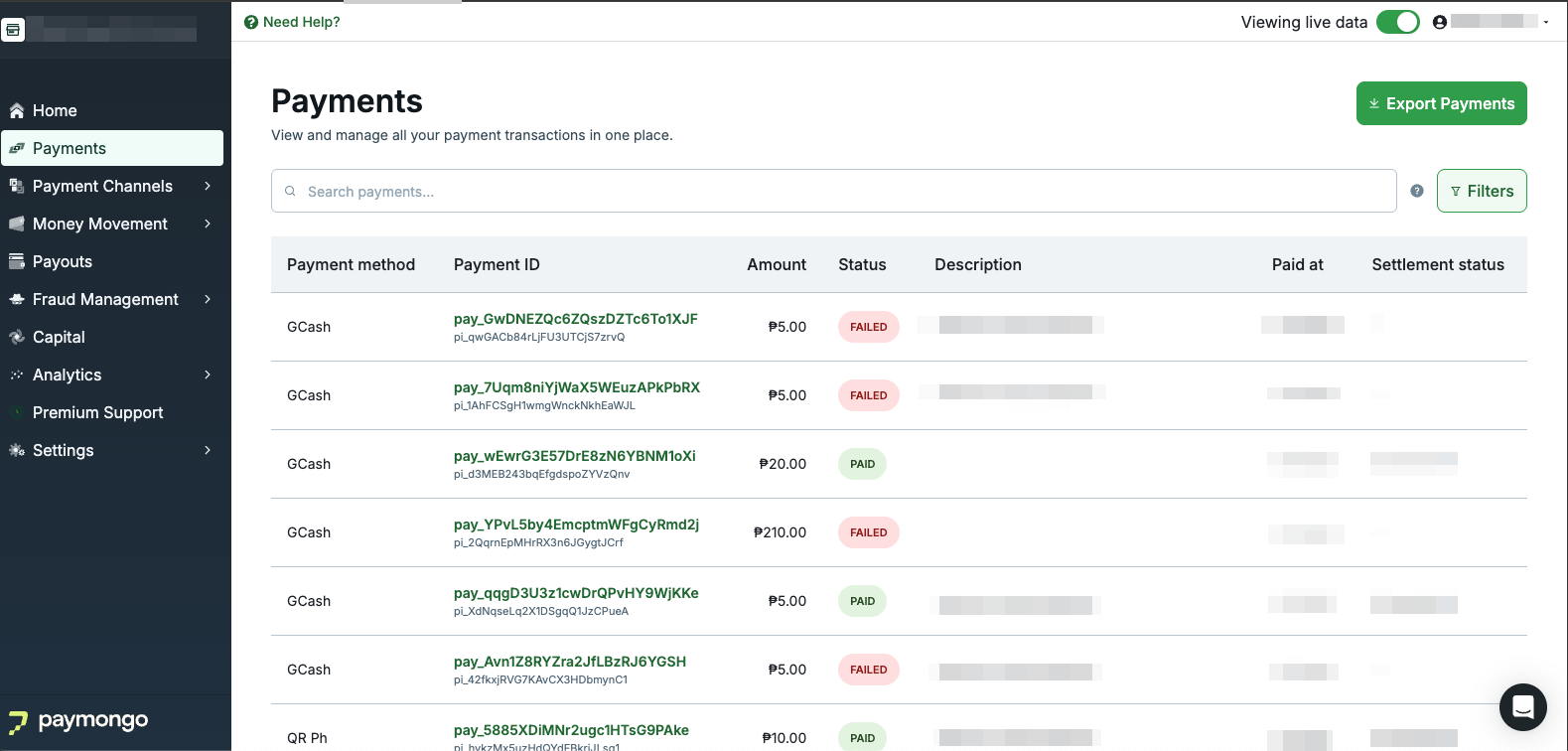
Task: Go to Home in sidebar
Action: point(112,110)
